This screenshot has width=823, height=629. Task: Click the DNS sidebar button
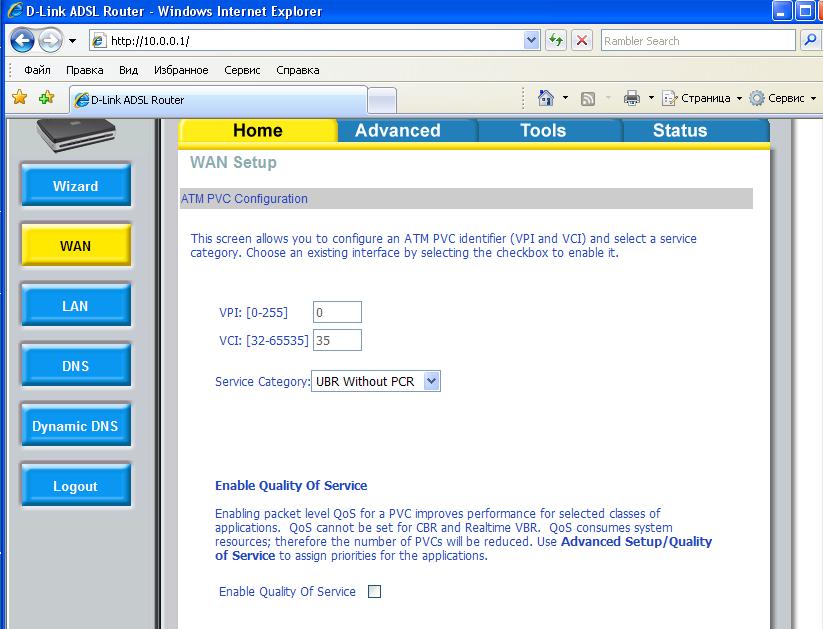(x=76, y=366)
